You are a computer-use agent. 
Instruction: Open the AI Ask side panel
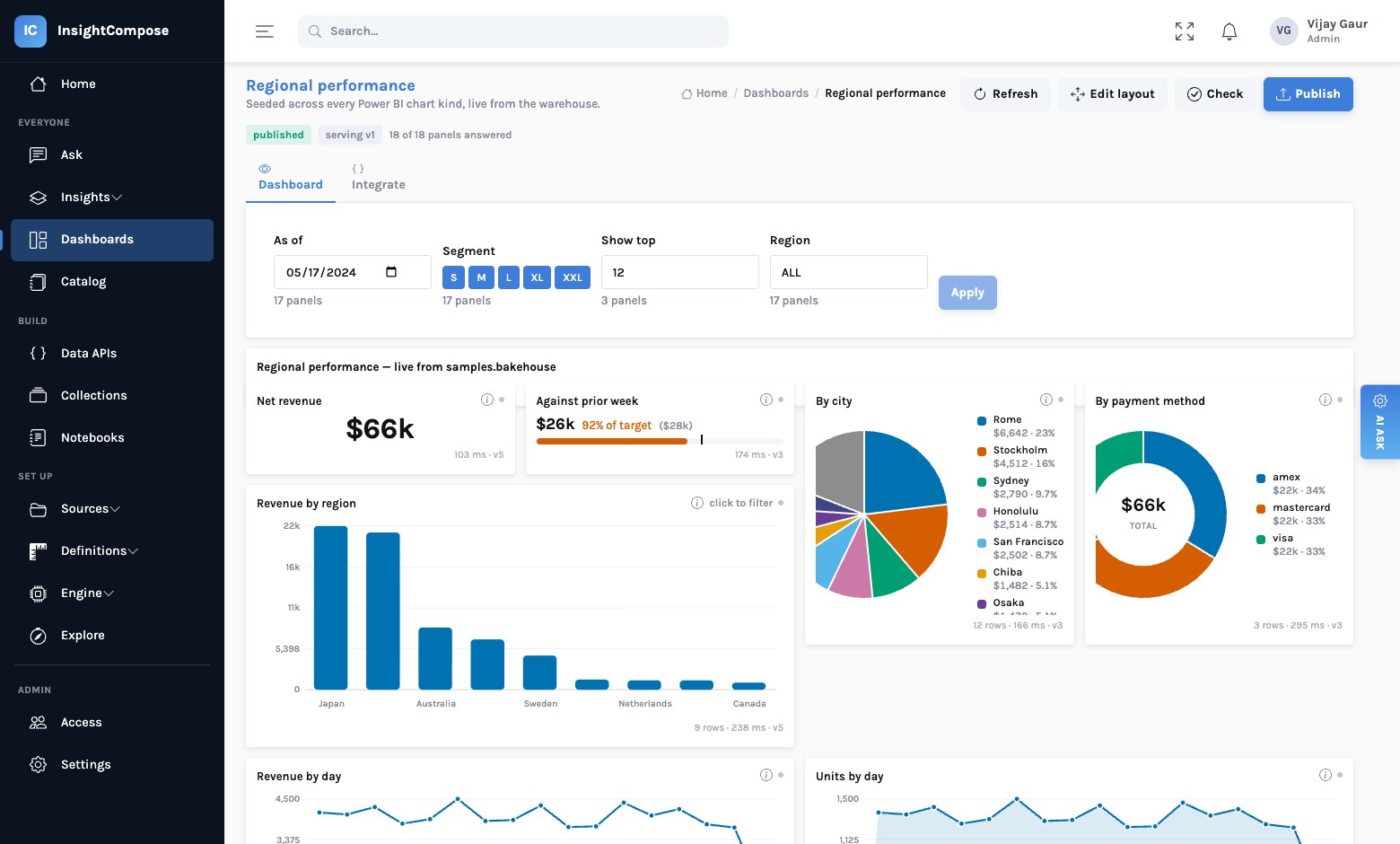click(1380, 422)
